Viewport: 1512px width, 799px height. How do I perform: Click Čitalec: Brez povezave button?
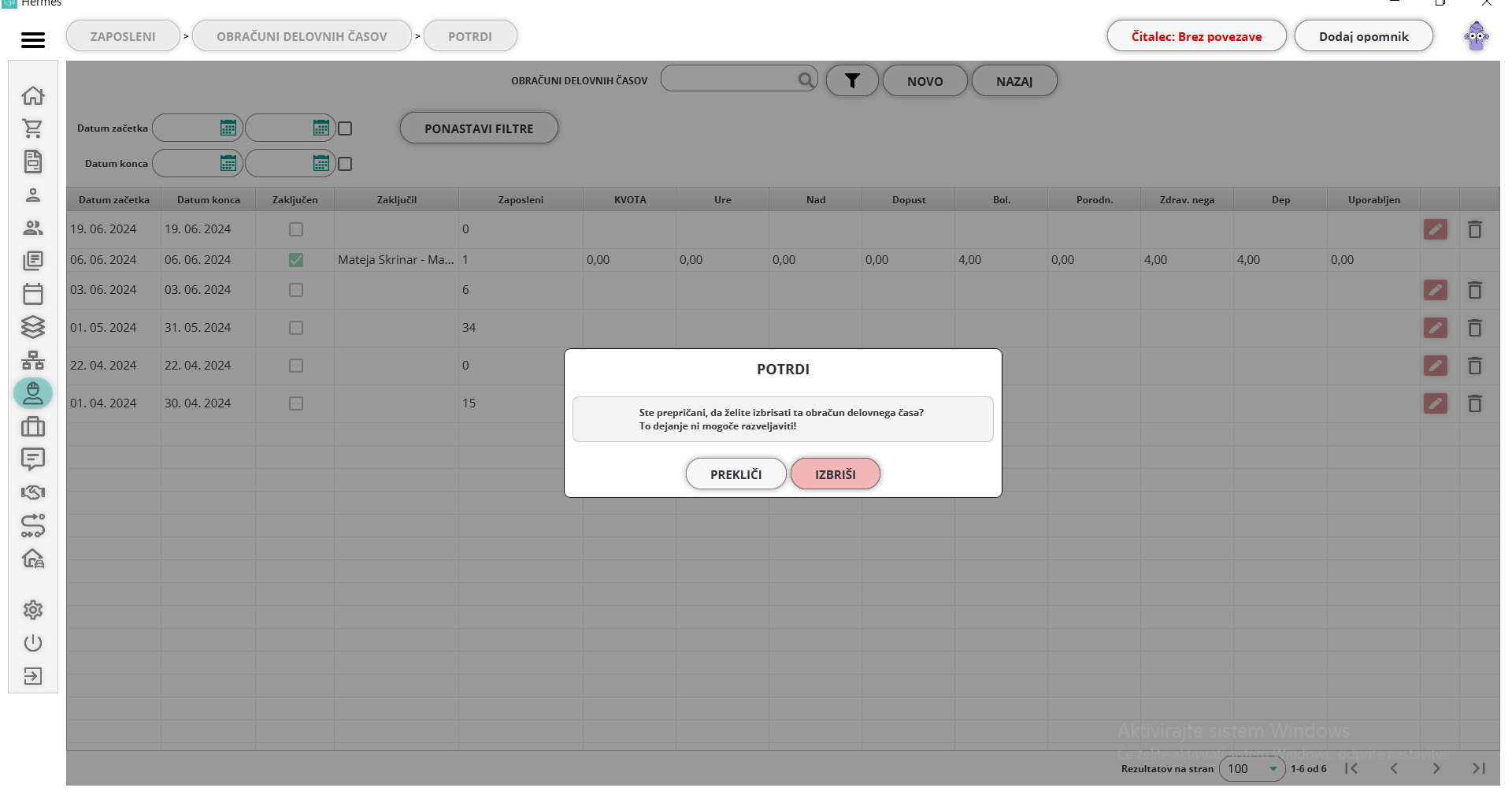pos(1197,36)
